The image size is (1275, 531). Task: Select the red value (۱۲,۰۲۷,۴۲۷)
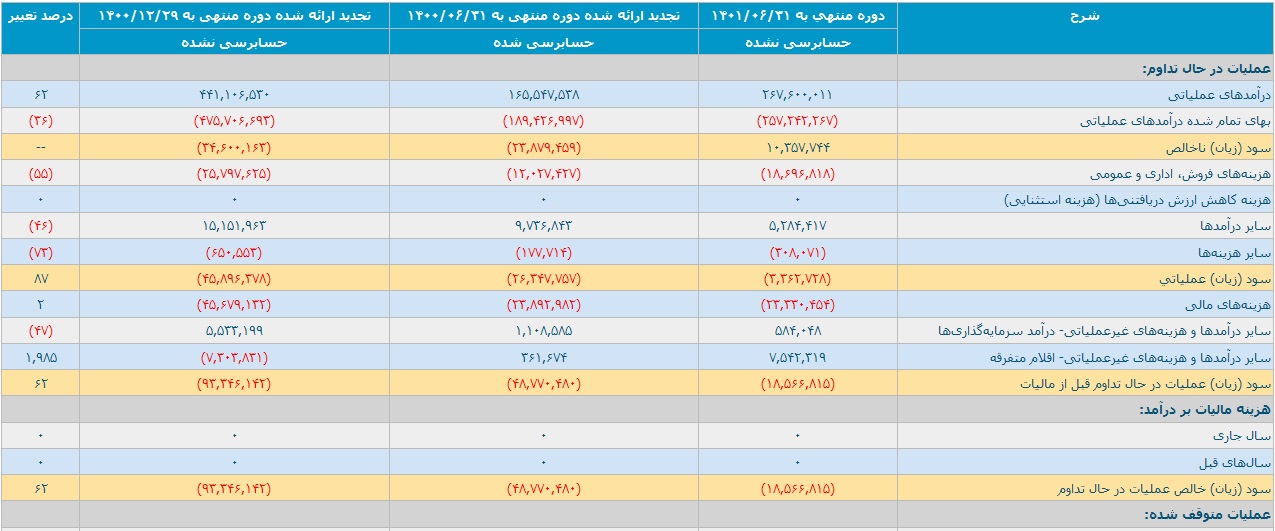544,174
